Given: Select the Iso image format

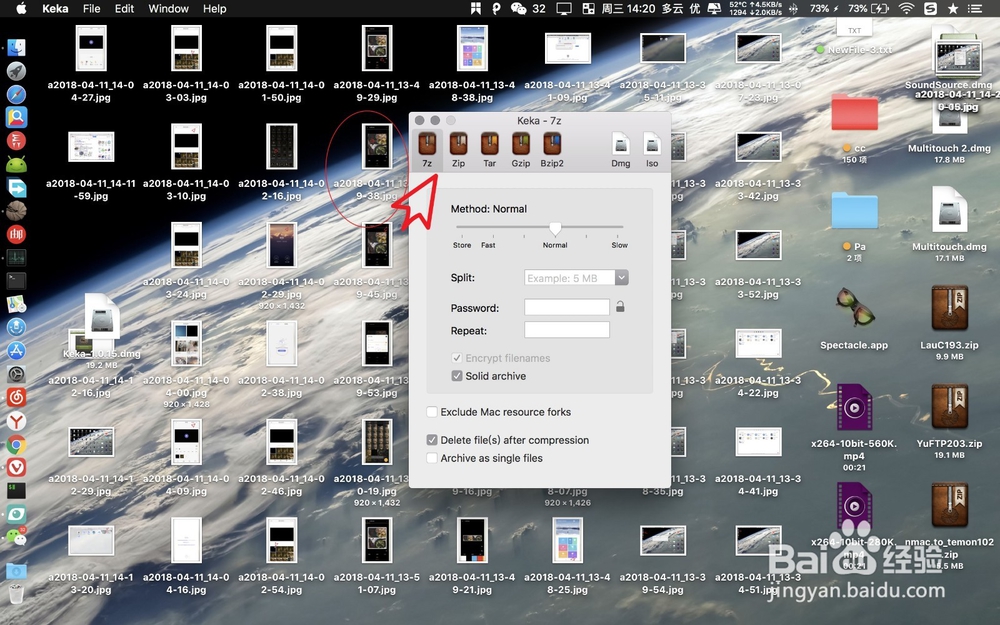Looking at the screenshot, I should (652, 144).
